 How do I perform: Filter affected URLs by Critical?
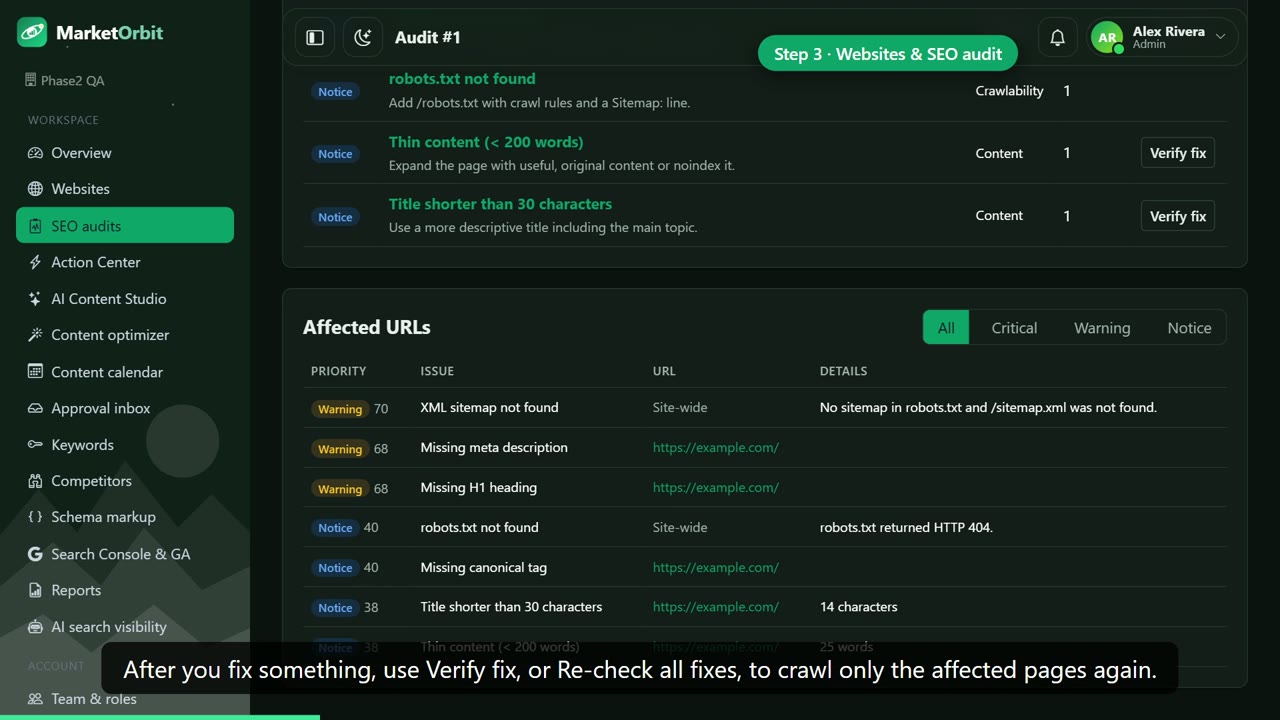click(1014, 328)
